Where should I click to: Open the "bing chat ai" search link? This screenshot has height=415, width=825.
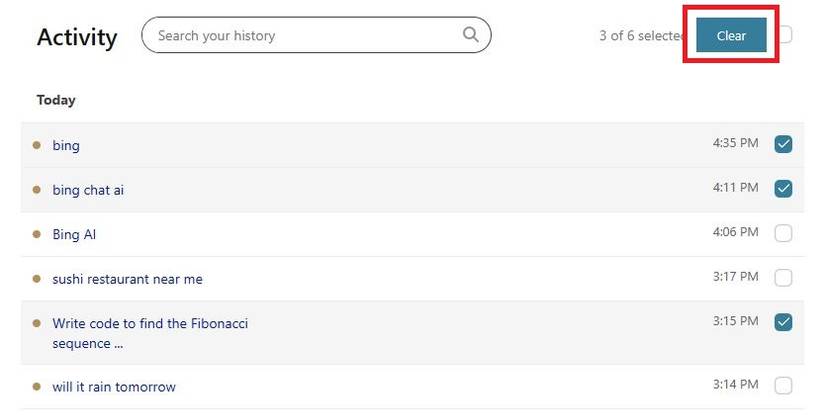point(88,190)
